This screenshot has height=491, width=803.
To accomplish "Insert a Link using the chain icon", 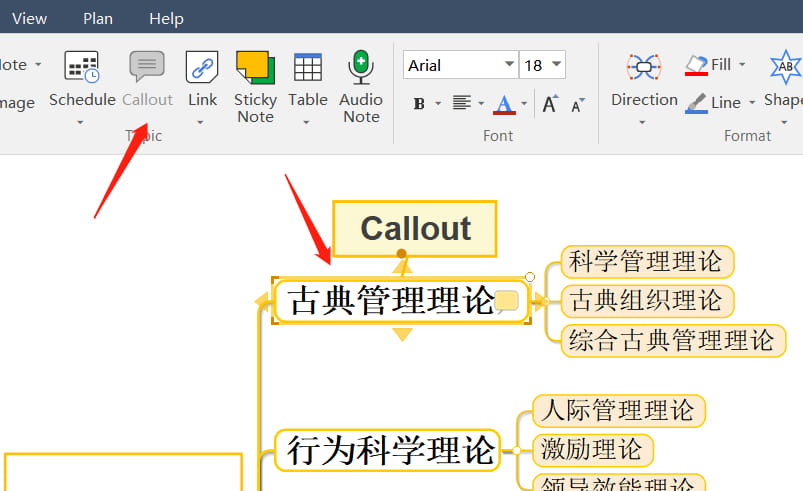I will [x=202, y=68].
